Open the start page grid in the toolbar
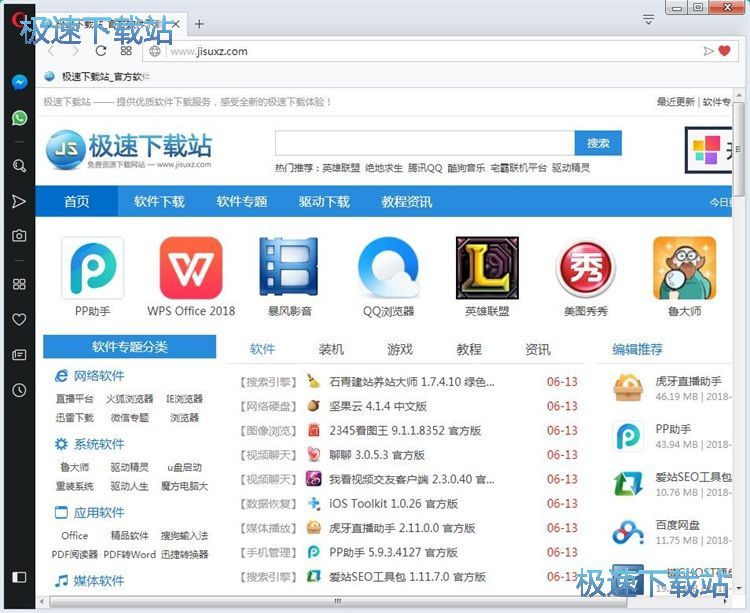This screenshot has height=613, width=750. point(126,51)
